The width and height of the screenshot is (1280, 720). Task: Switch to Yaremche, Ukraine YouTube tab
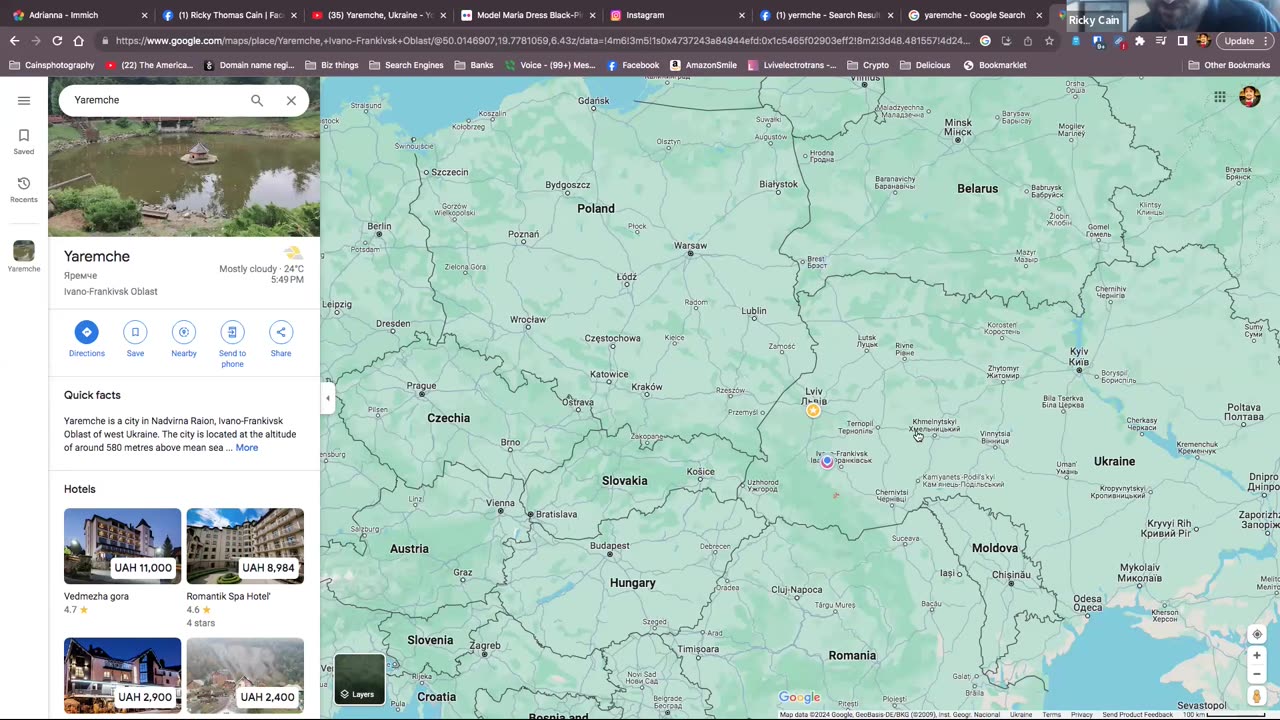point(378,15)
